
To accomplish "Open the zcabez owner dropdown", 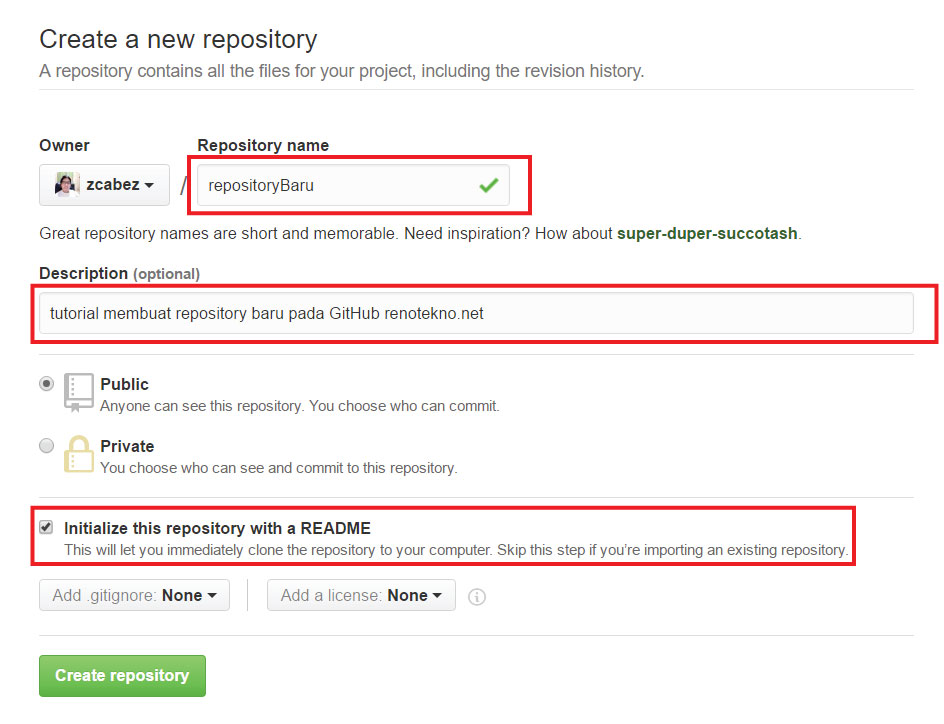I will pyautogui.click(x=105, y=185).
